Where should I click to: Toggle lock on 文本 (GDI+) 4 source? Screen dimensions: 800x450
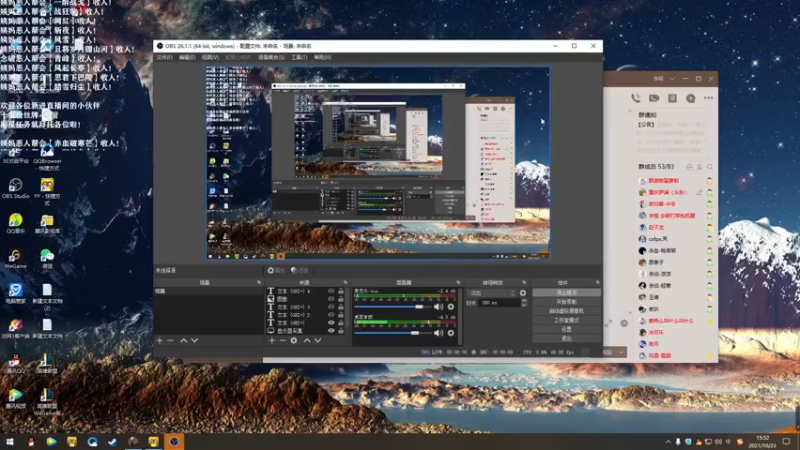pos(341,291)
